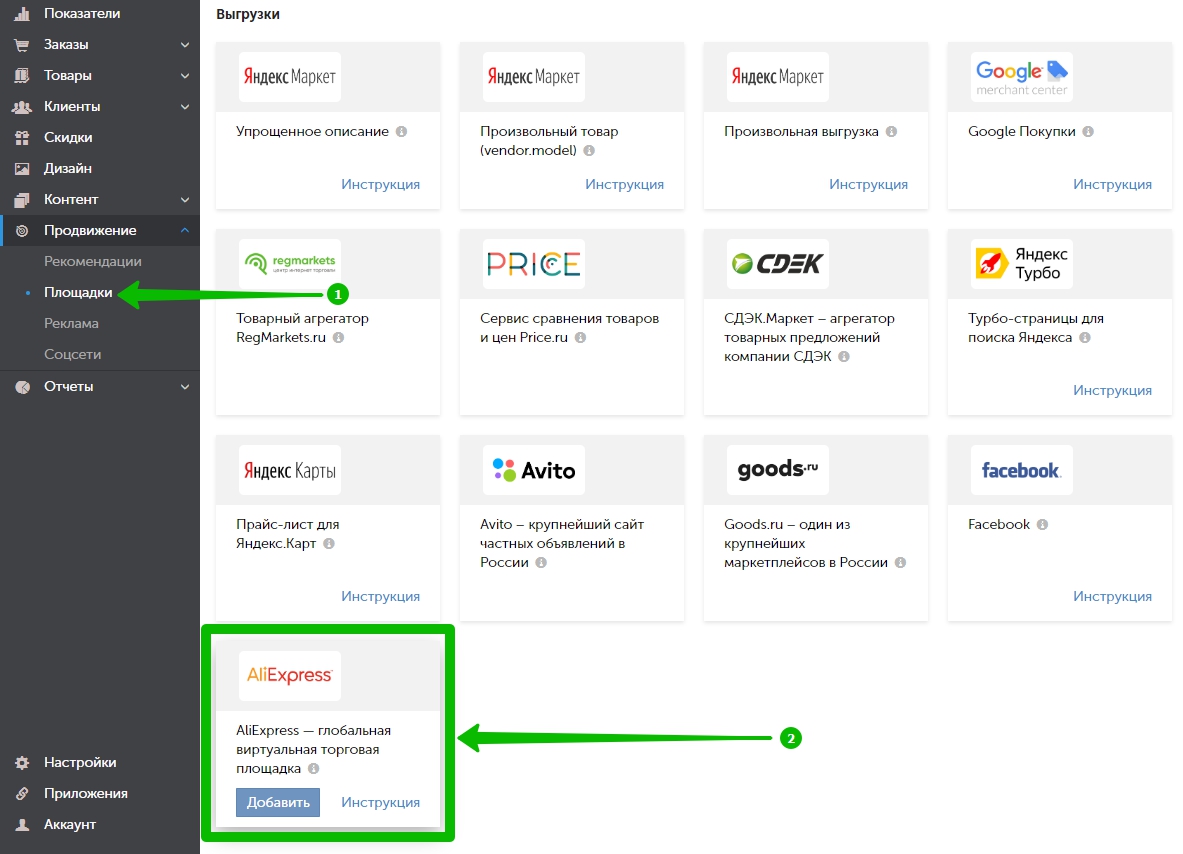Click info icon next to Facebook label
Image resolution: width=1183 pixels, height=854 pixels.
[1042, 524]
